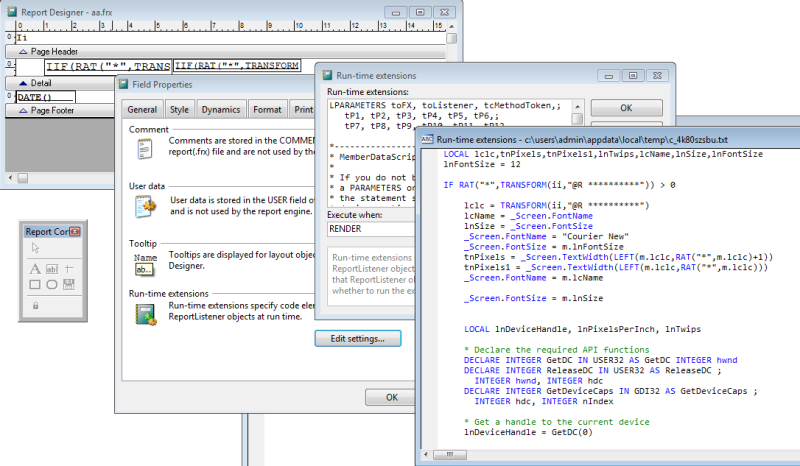Viewport: 800px width, 466px height.
Task: Click the Page Footer band bar
Action: coord(60,110)
